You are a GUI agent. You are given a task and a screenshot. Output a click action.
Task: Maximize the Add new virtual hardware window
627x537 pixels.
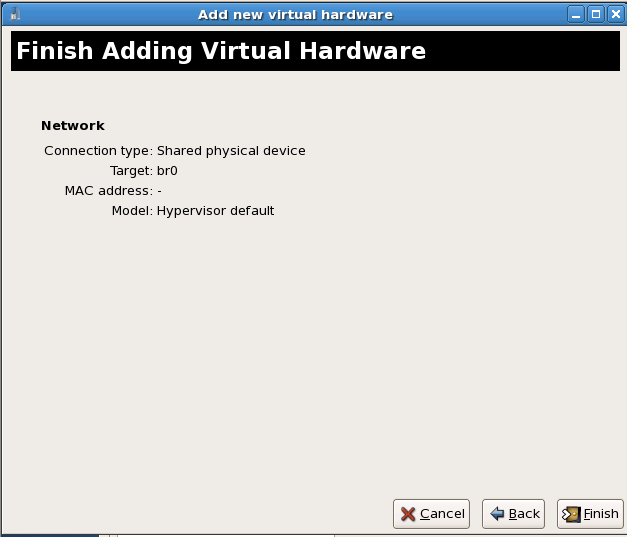(x=595, y=14)
